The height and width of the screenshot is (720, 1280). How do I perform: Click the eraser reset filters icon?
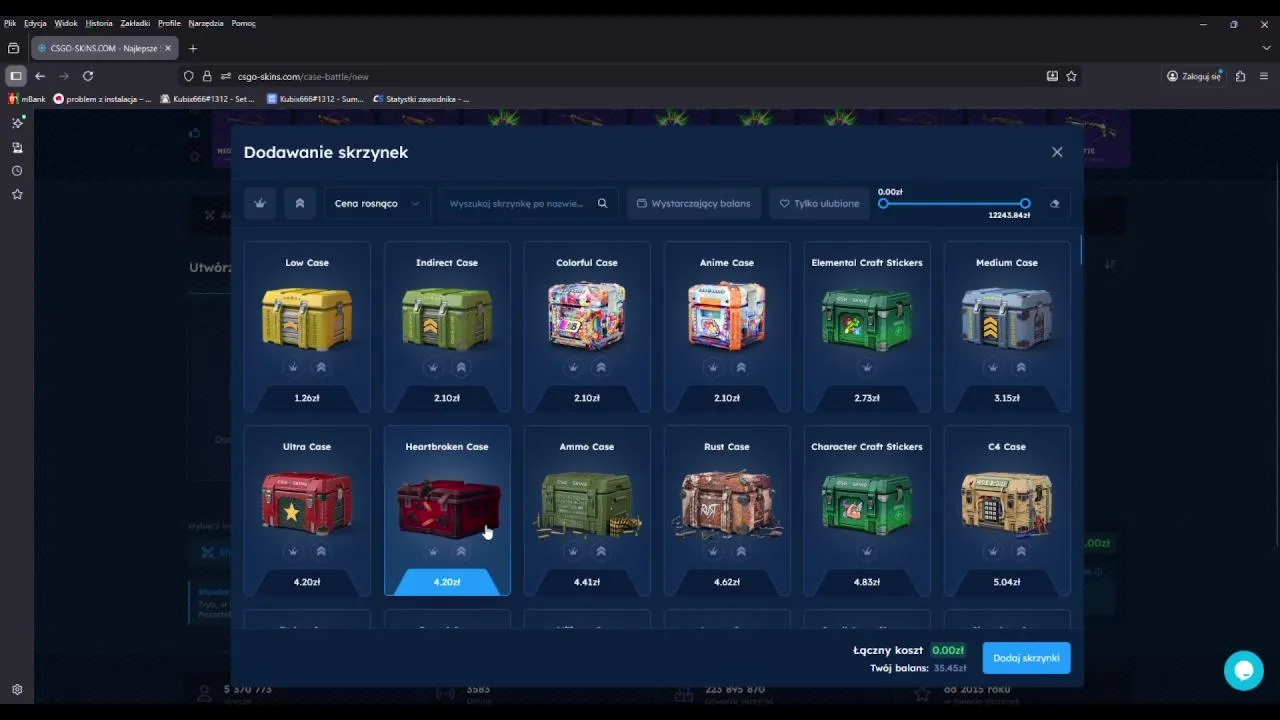click(1054, 203)
